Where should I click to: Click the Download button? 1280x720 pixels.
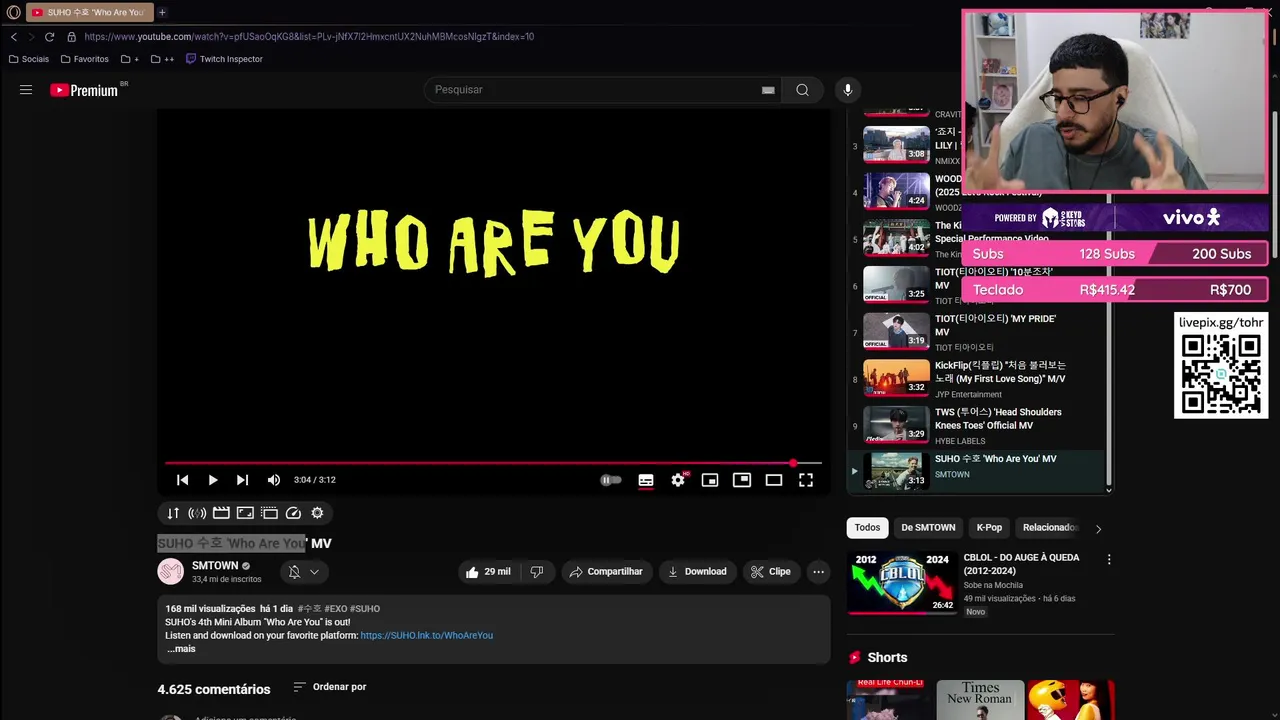pyautogui.click(x=697, y=572)
